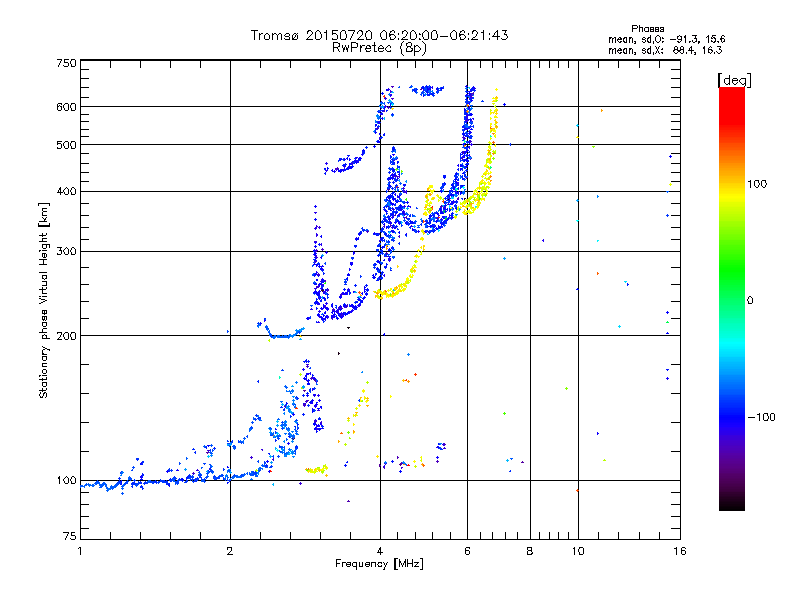Click the x-axis label '6'
Screen dimensions: 800x600
coord(467,551)
